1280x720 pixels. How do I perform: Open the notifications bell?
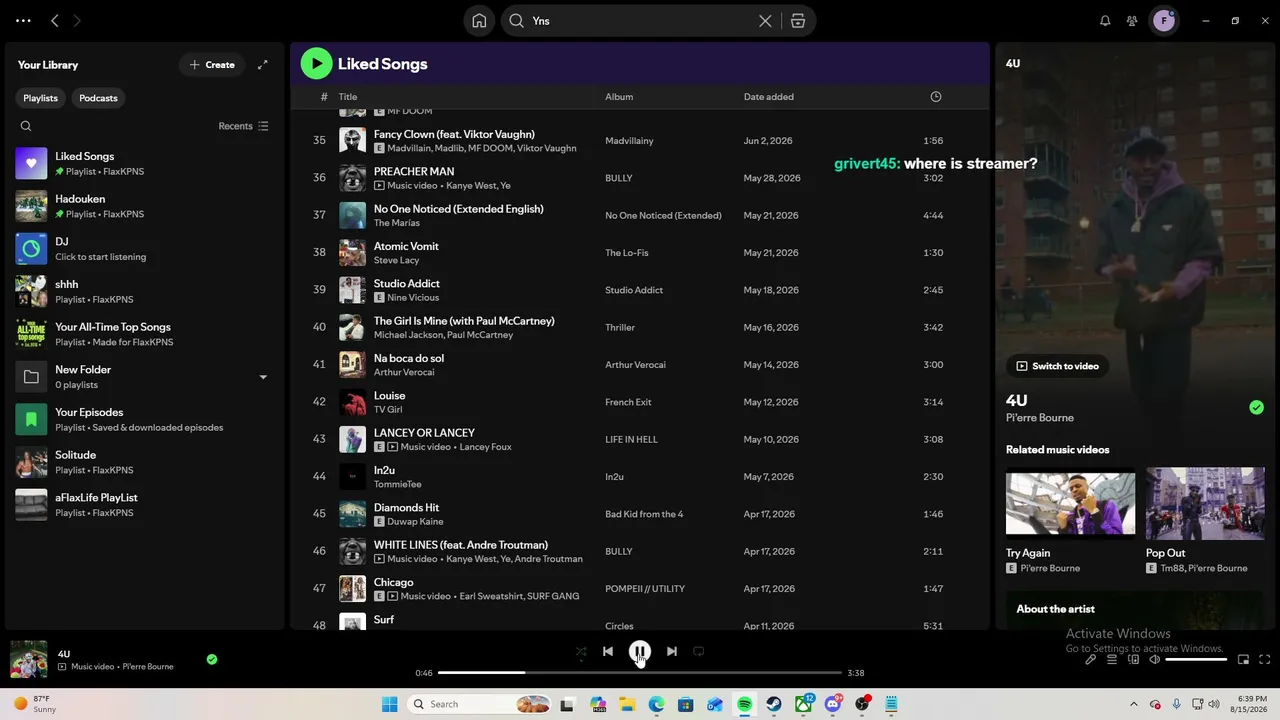[x=1105, y=21]
